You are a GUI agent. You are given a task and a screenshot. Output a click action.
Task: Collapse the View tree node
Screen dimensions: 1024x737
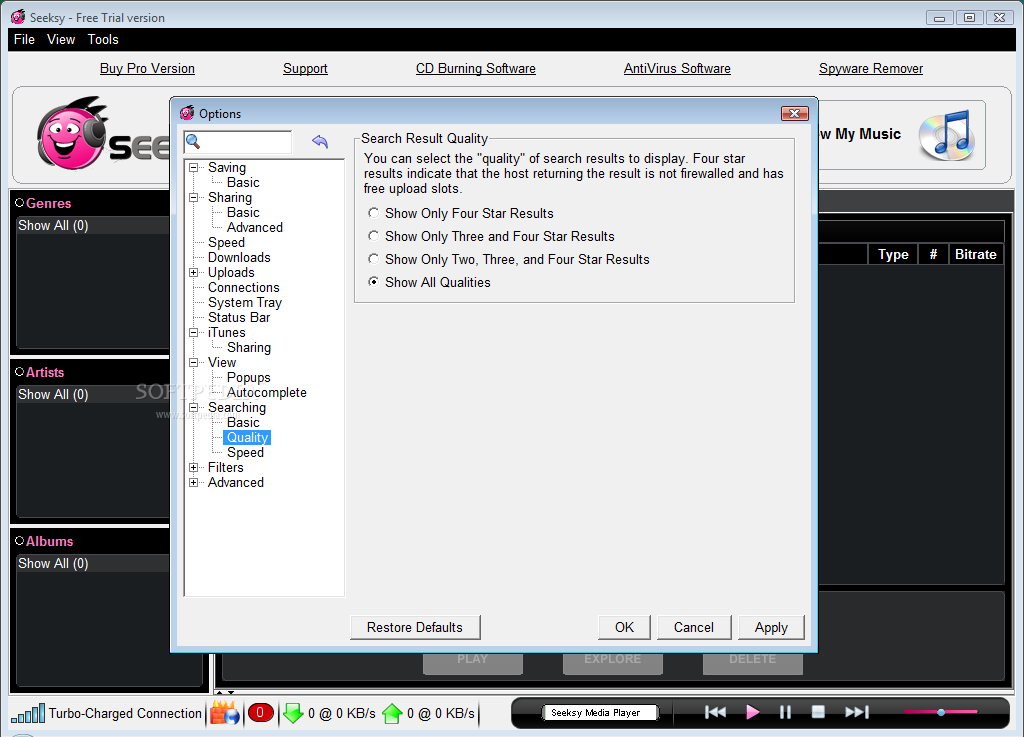click(x=193, y=363)
